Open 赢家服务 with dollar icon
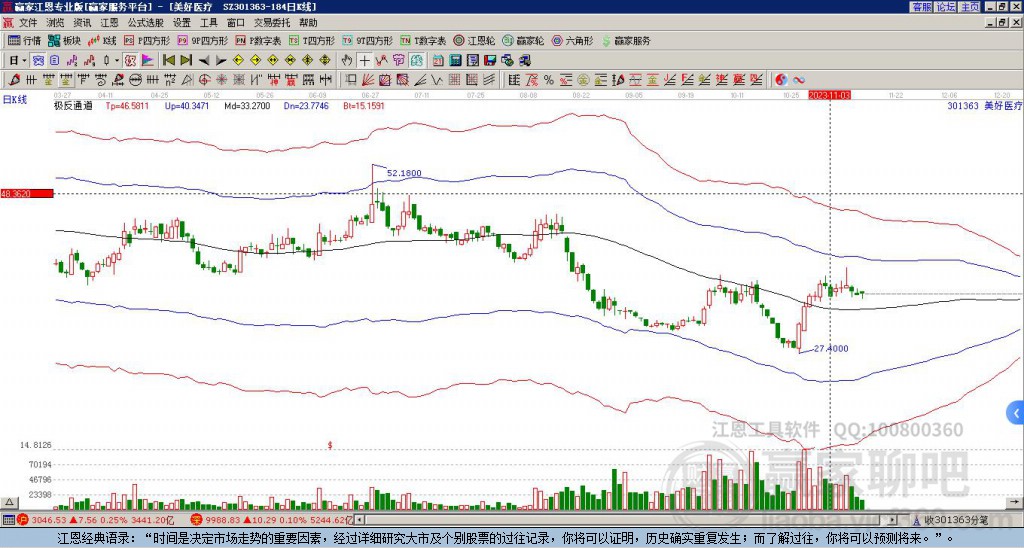The image size is (1024, 548). 626,40
